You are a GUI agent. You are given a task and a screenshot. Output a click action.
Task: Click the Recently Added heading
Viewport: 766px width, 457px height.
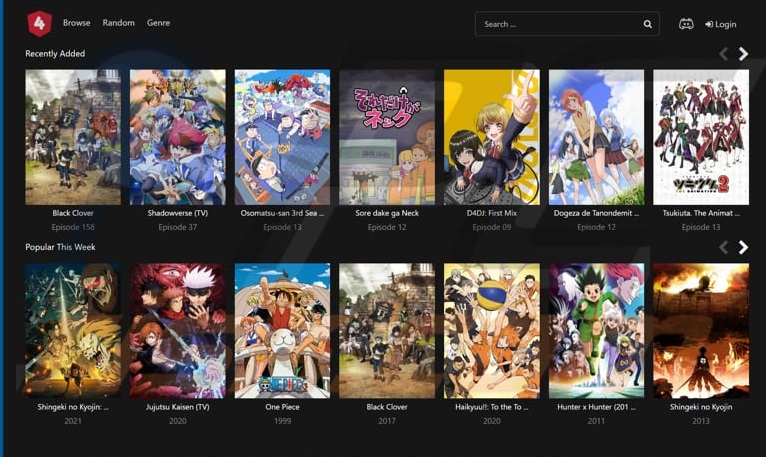pyautogui.click(x=55, y=54)
